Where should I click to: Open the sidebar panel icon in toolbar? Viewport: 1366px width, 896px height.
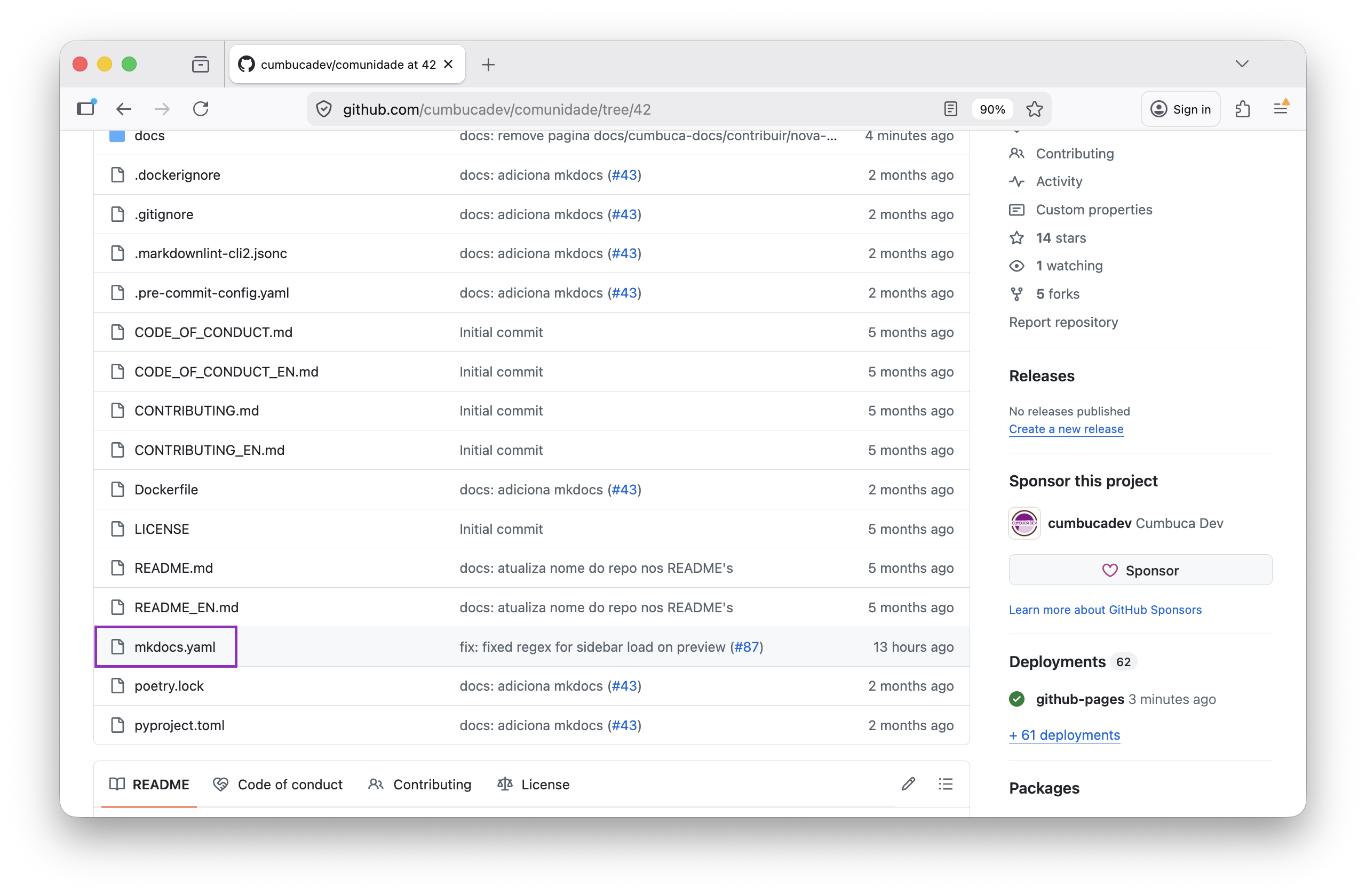point(86,108)
